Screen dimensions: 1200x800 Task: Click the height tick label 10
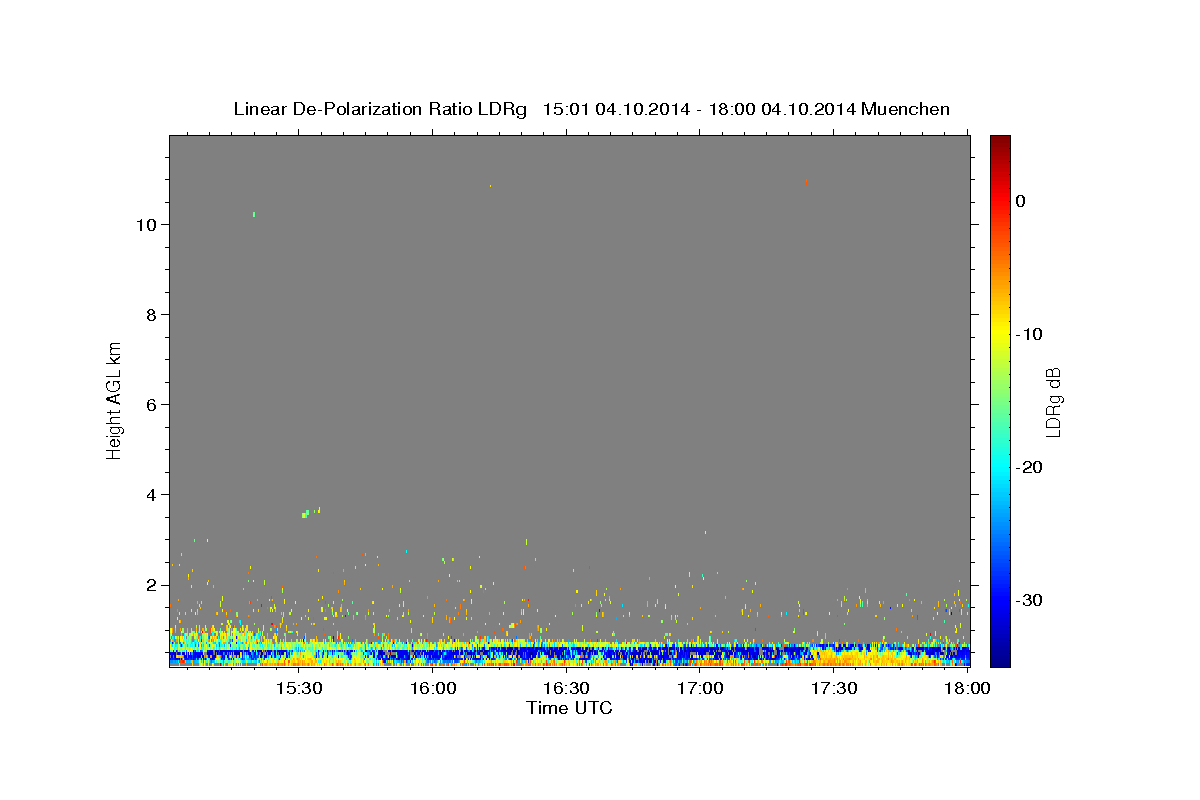(148, 224)
